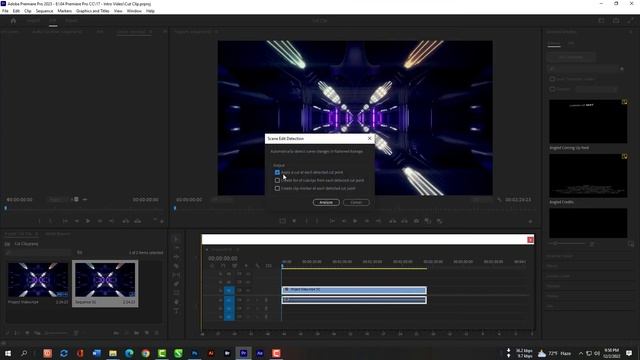Viewport: 640px width, 360px height.
Task: Open Program monitor button editor plus icon
Action: tap(530, 221)
